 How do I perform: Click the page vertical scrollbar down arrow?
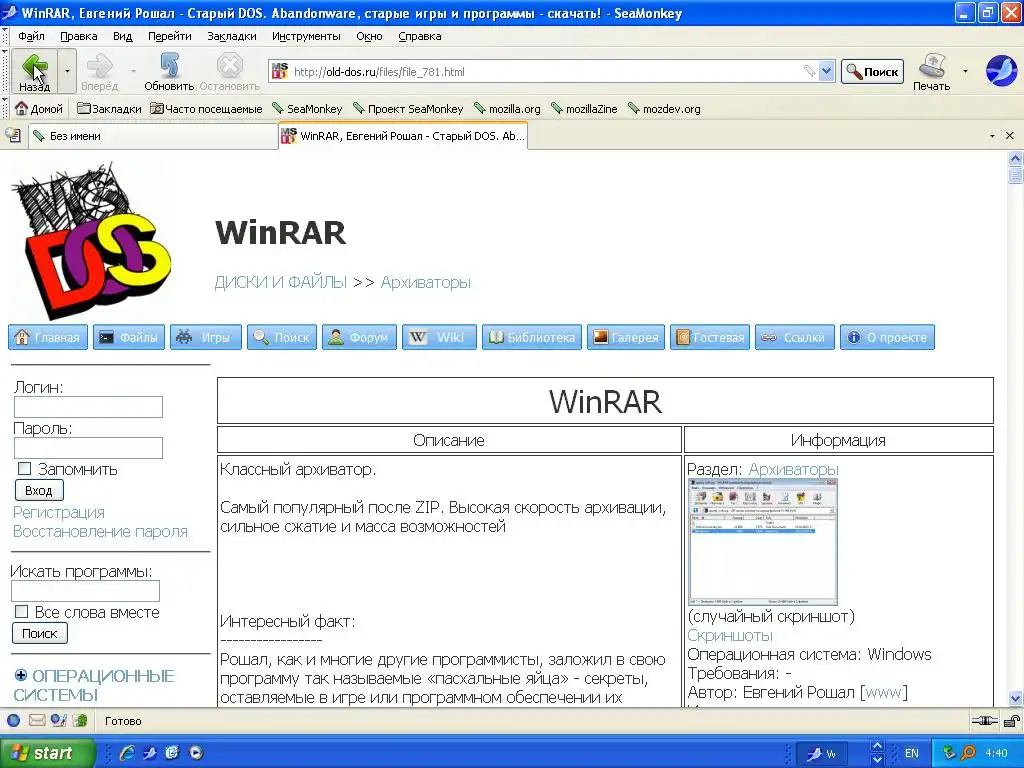tap(1016, 699)
